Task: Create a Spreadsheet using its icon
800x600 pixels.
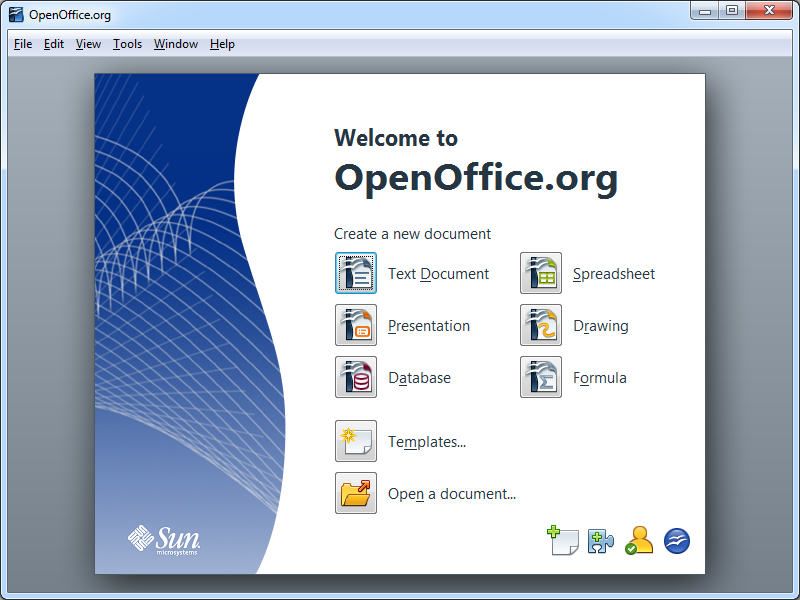Action: [x=541, y=273]
